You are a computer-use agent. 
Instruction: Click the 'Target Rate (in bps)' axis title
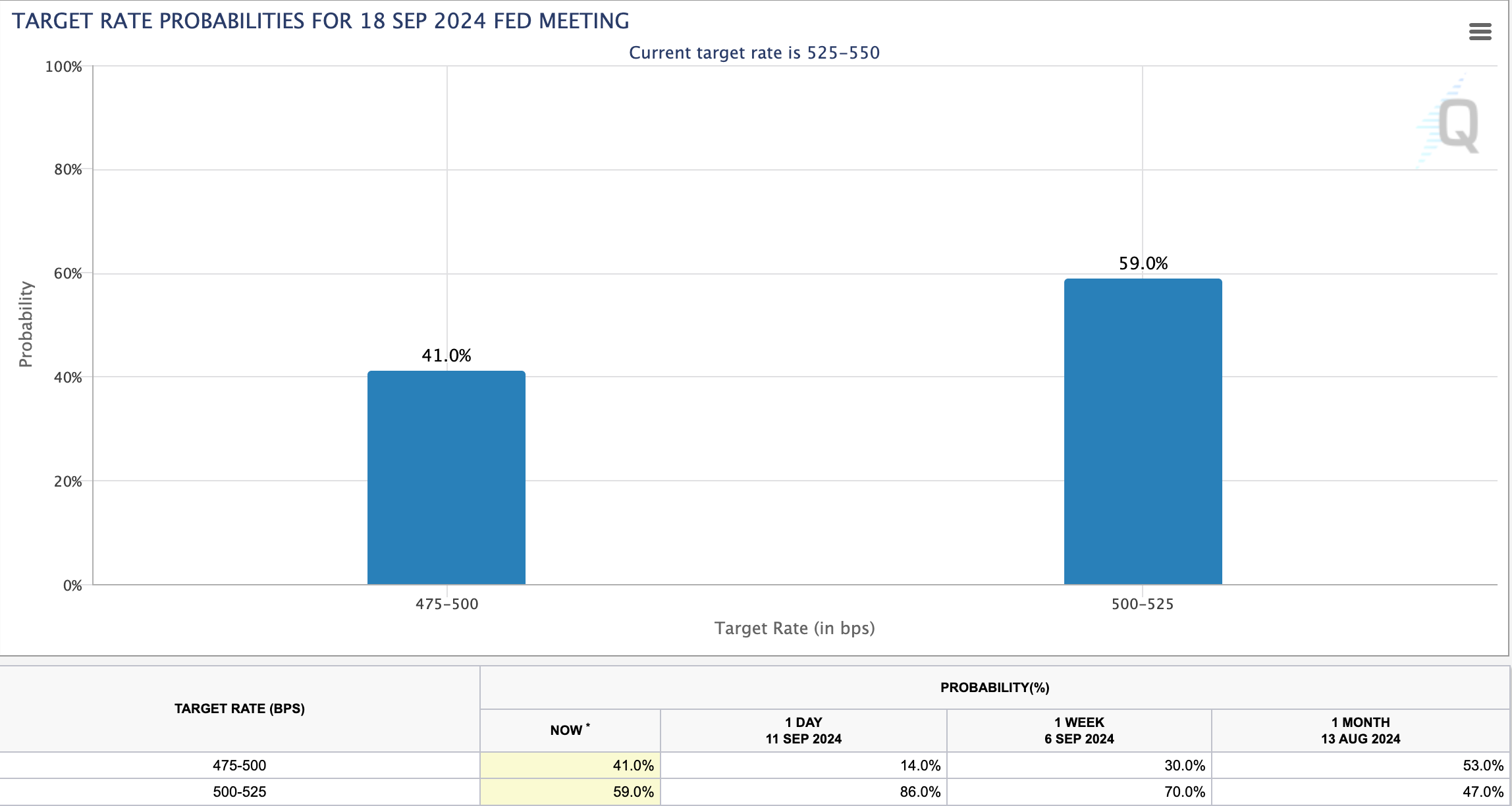(x=795, y=628)
